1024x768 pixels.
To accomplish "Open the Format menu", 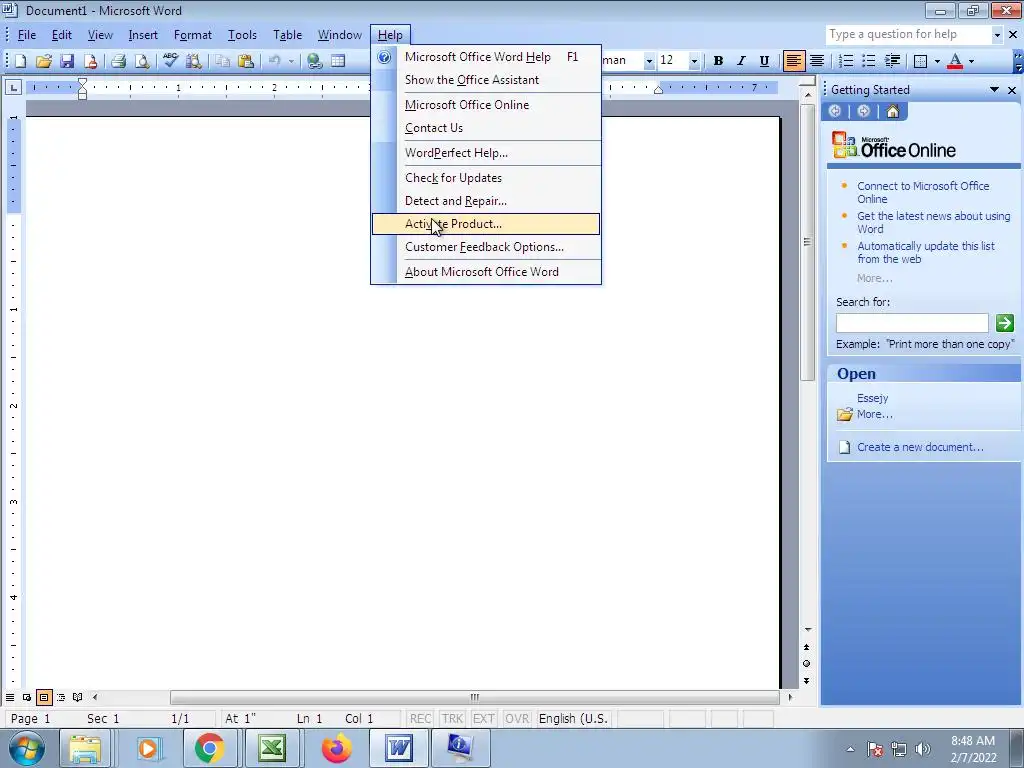I will coord(193,35).
